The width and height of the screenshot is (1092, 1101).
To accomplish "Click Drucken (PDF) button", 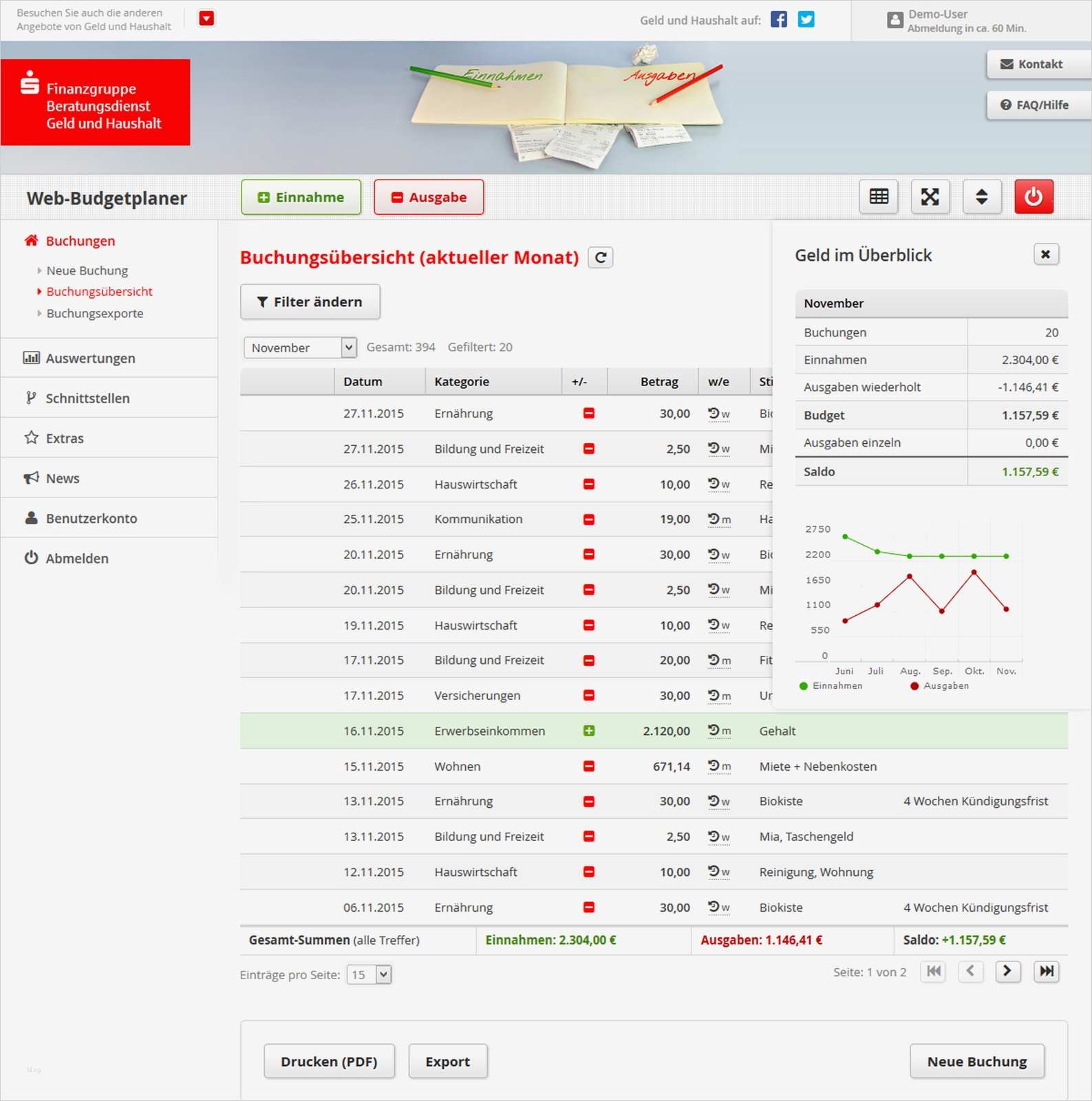I will [330, 1062].
